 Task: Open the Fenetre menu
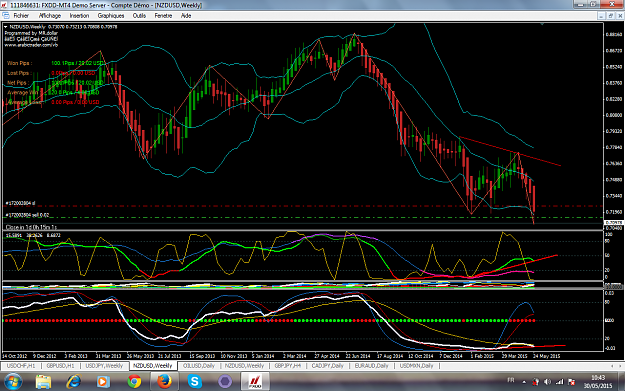point(163,16)
